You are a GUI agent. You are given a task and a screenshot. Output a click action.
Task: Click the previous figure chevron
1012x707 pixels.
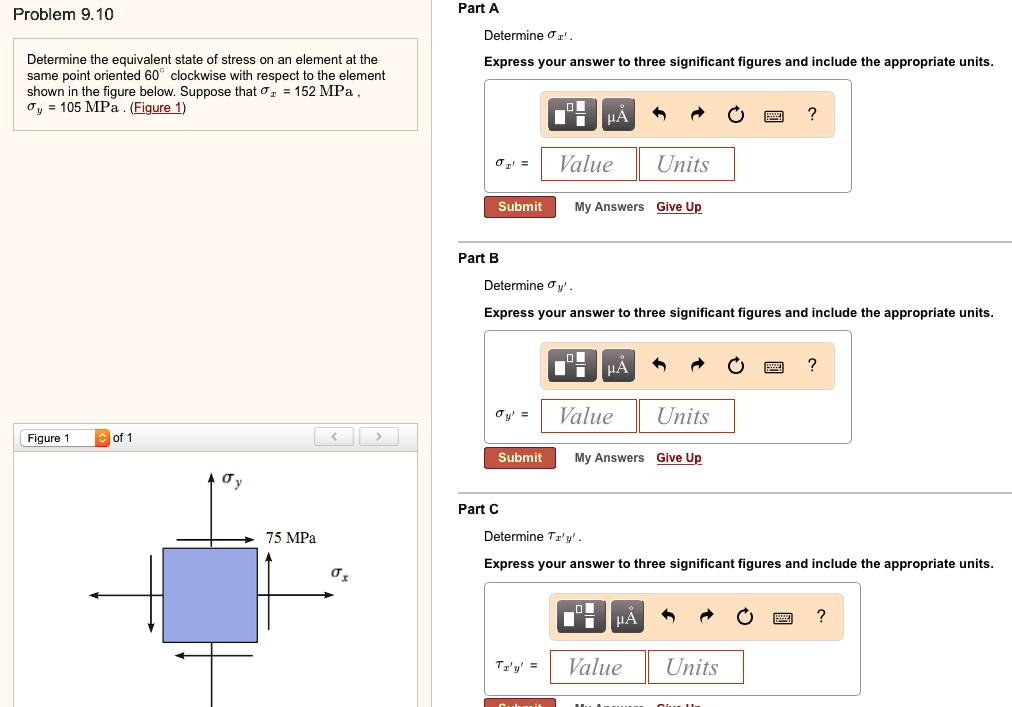pos(334,436)
